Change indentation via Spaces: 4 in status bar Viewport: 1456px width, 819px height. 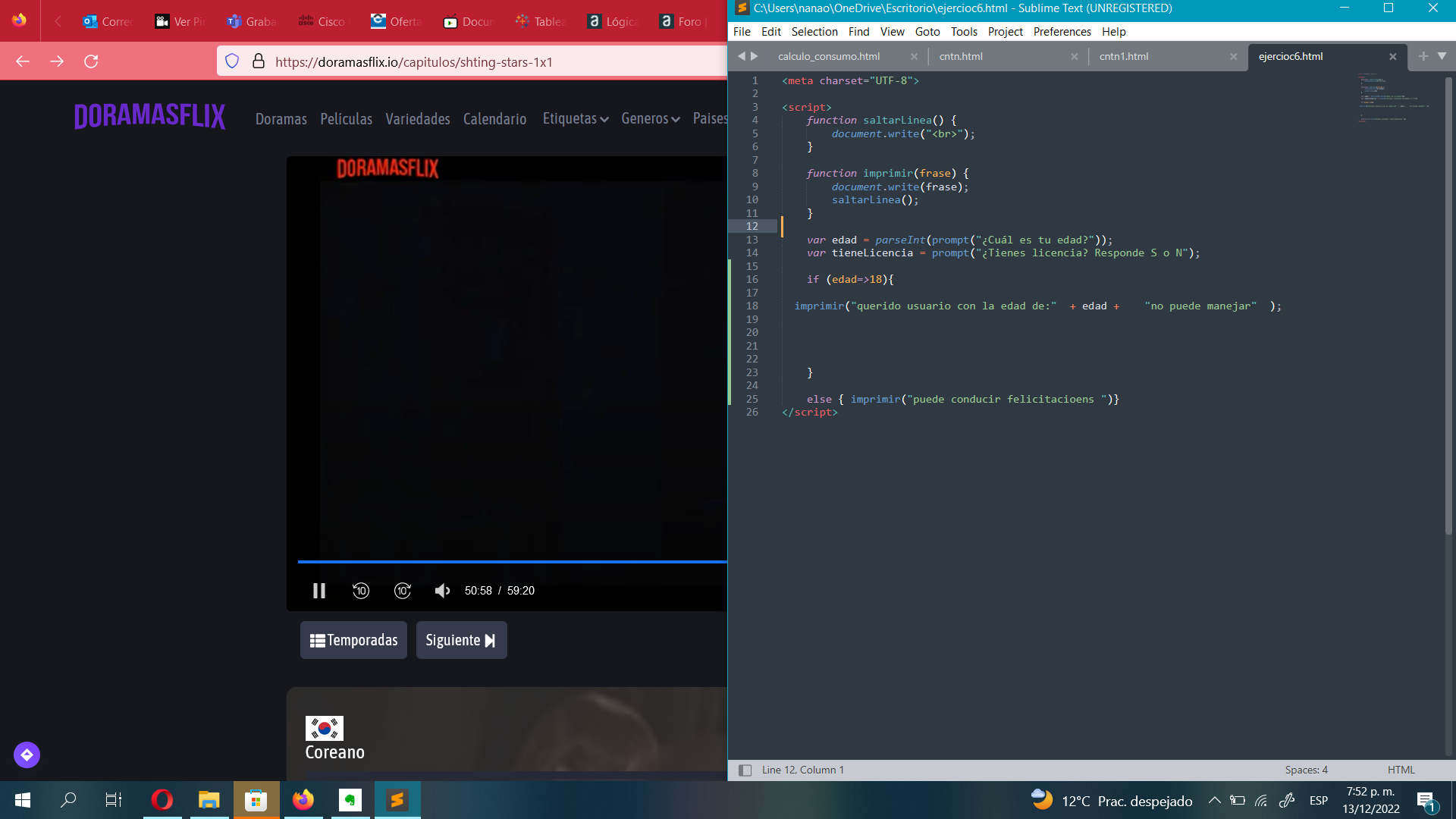[x=1306, y=770]
